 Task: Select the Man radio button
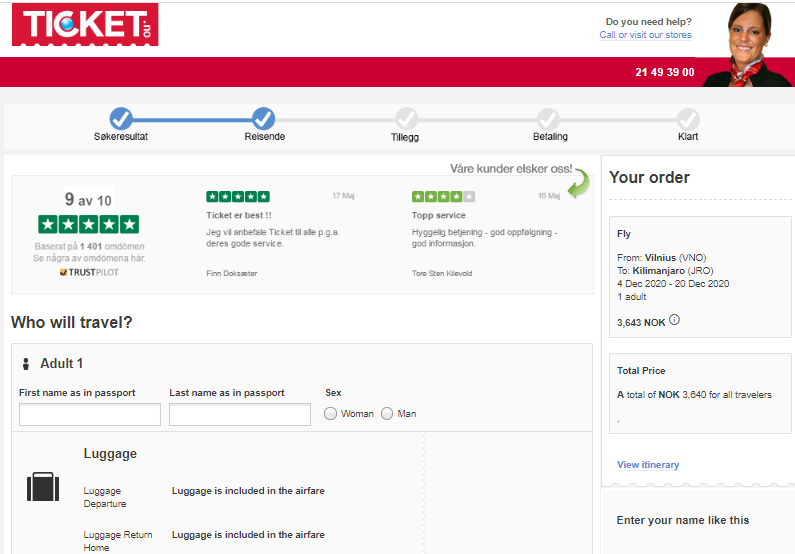(387, 414)
